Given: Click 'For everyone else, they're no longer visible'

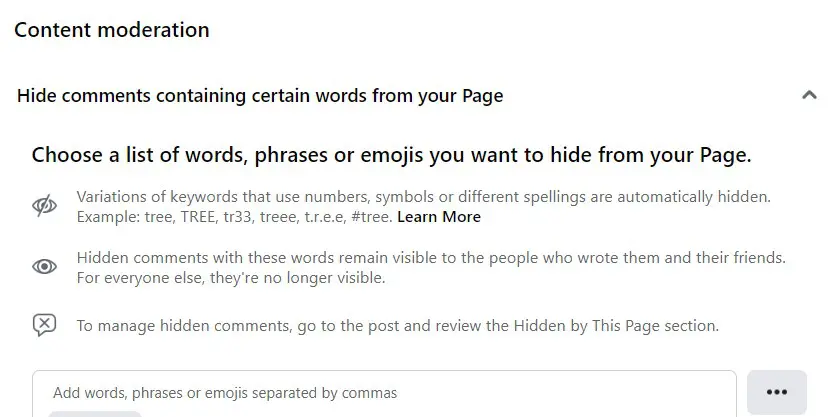Looking at the screenshot, I should 231,278.
